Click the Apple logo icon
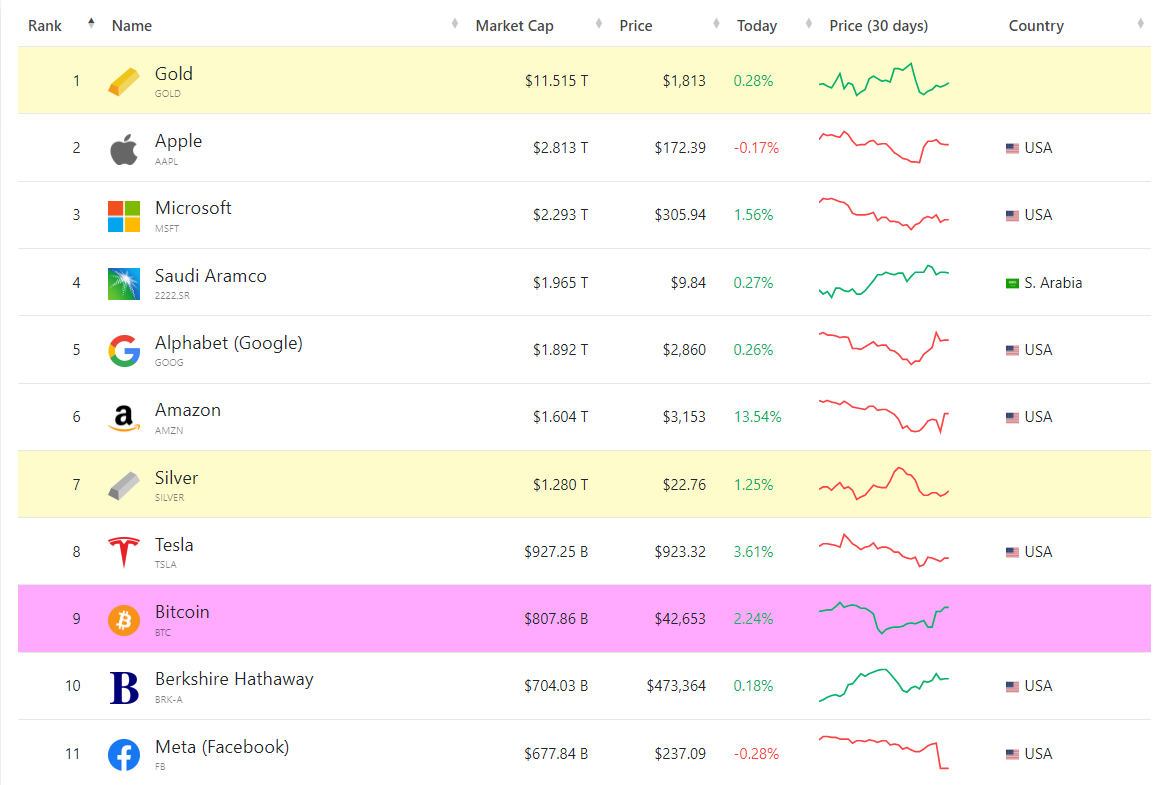The width and height of the screenshot is (1166, 785). click(123, 149)
